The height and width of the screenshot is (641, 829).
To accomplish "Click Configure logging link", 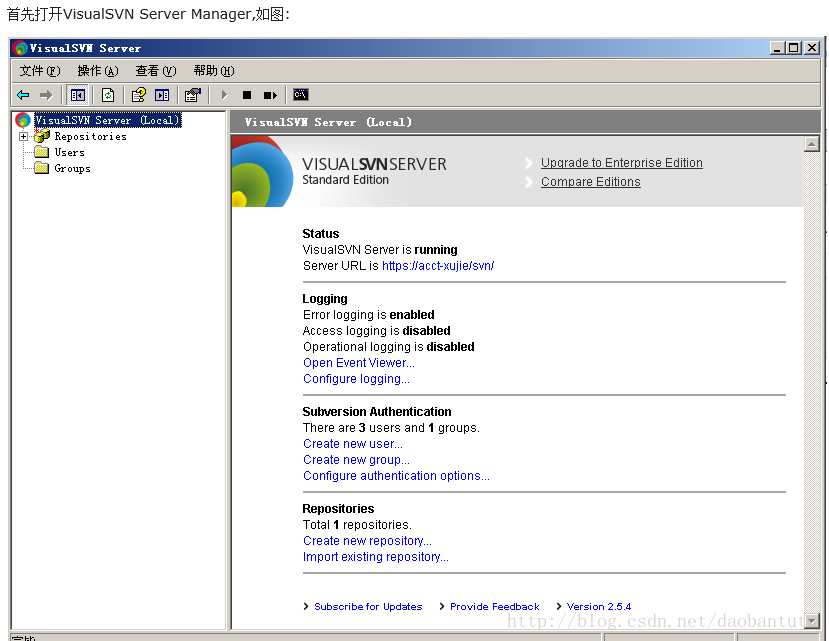I will pos(356,379).
